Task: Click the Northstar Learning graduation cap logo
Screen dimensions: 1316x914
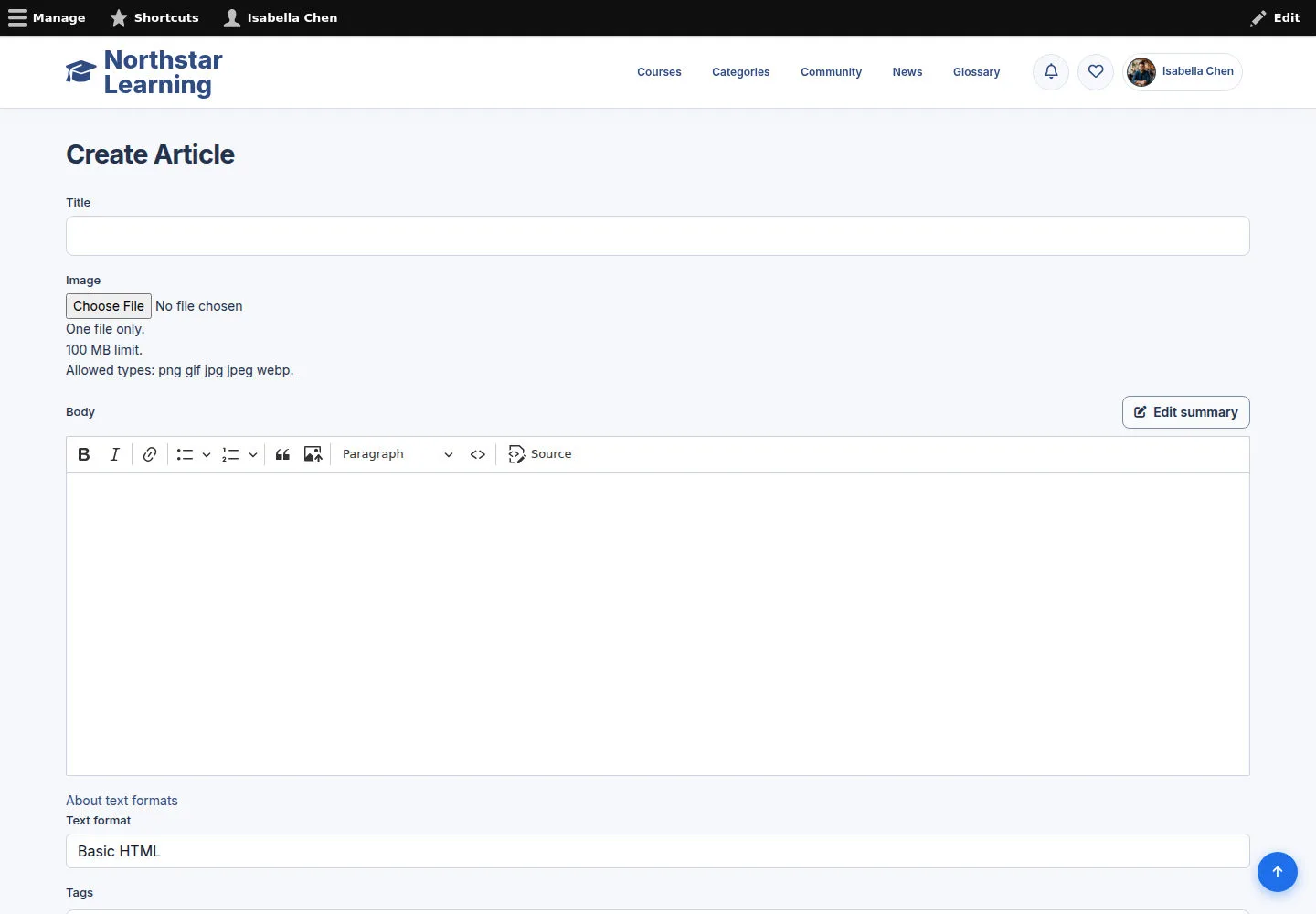Action: 80,72
